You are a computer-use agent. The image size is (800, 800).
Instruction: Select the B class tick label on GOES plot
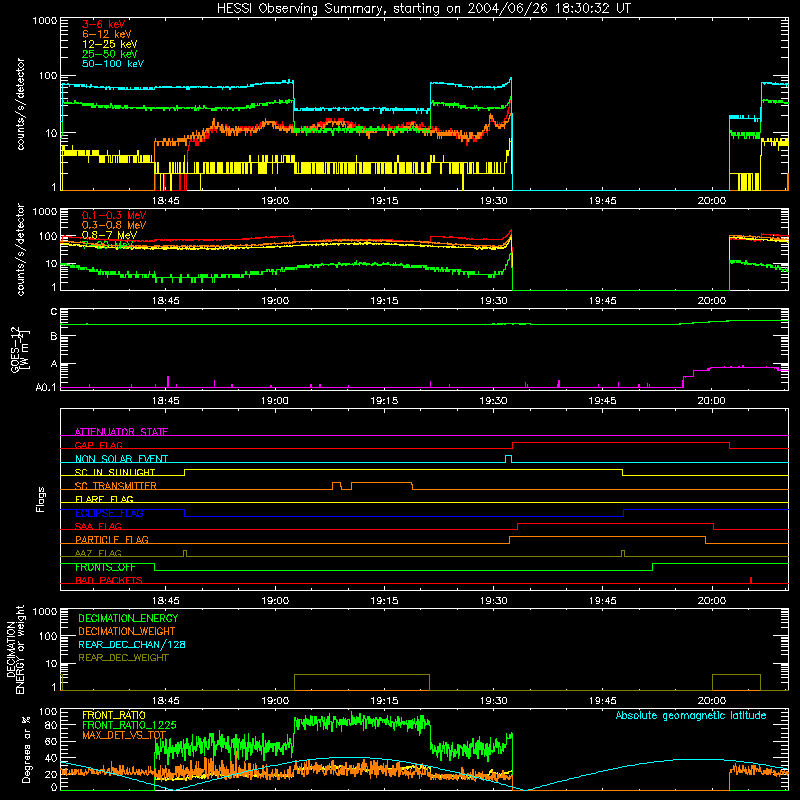54,337
